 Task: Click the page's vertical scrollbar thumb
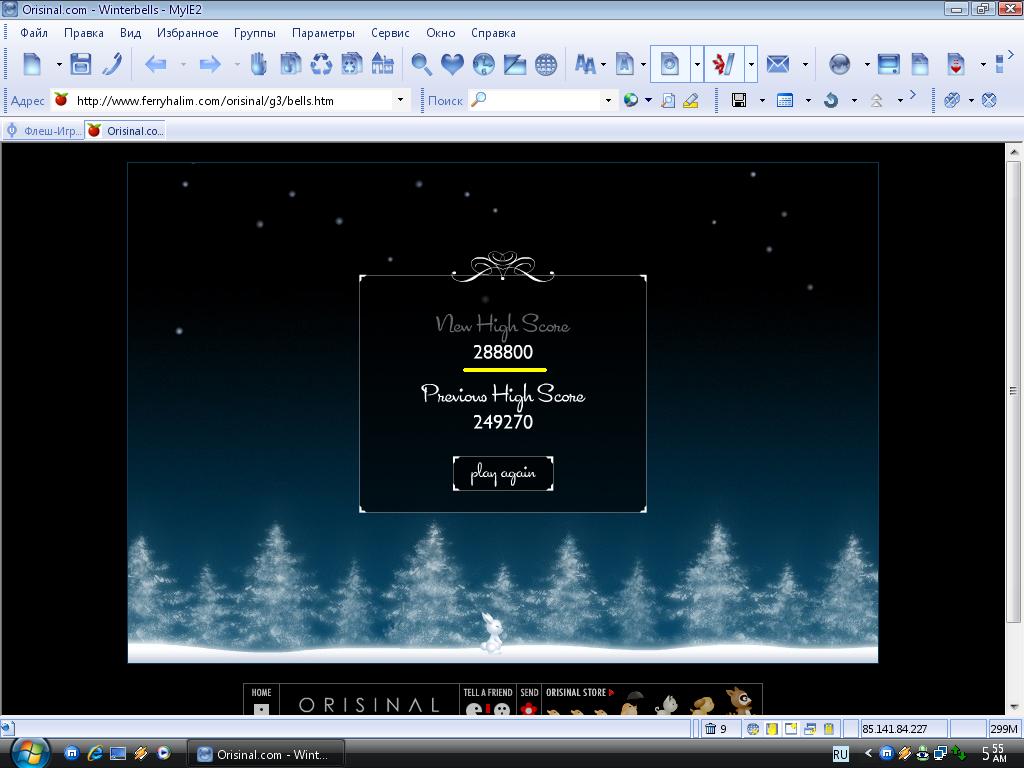point(1013,390)
